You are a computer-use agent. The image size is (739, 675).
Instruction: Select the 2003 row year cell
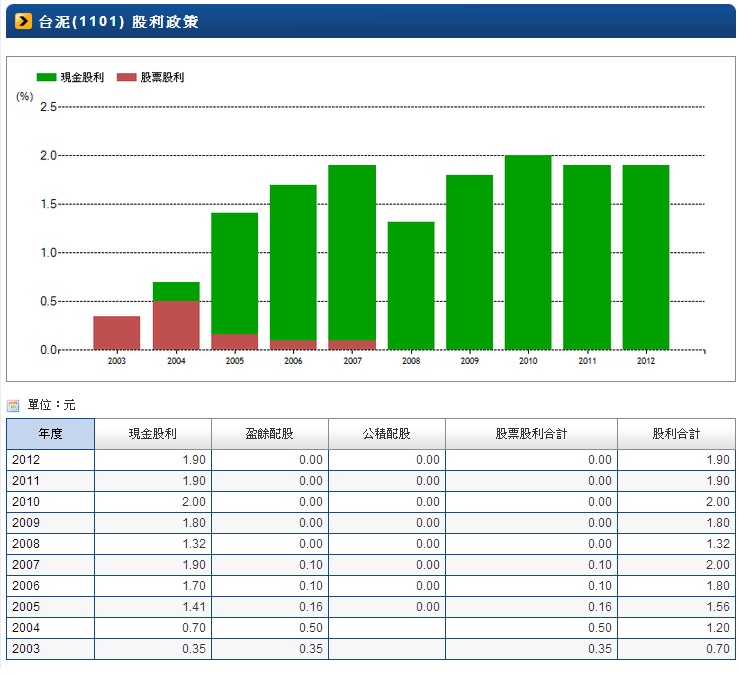pos(50,649)
